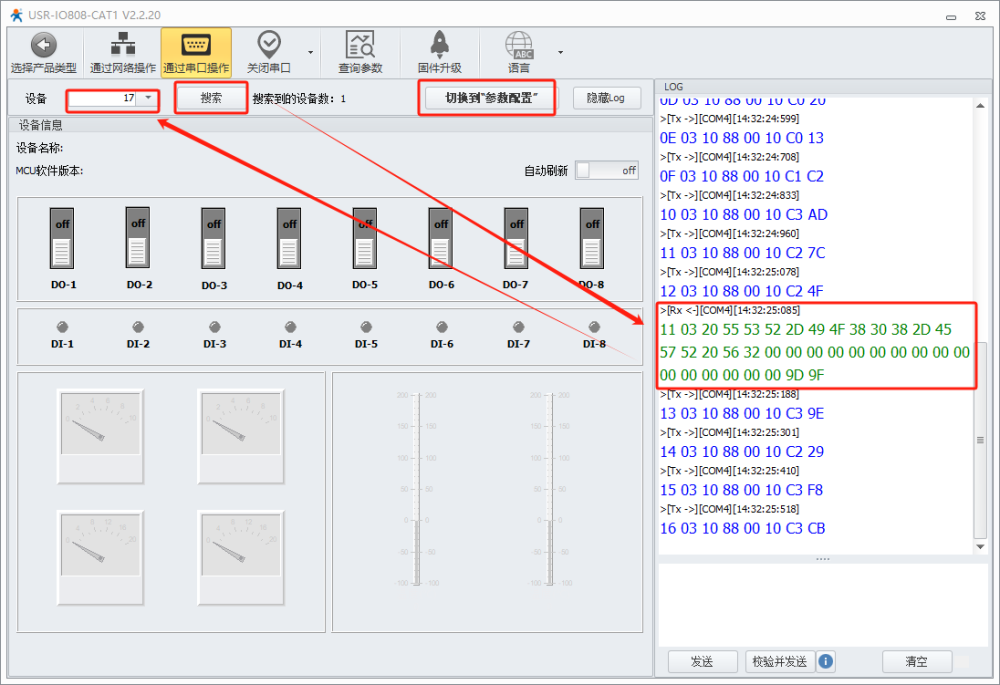Select the 通过网络操作 network icon
The width and height of the screenshot is (1000, 685).
(x=122, y=45)
